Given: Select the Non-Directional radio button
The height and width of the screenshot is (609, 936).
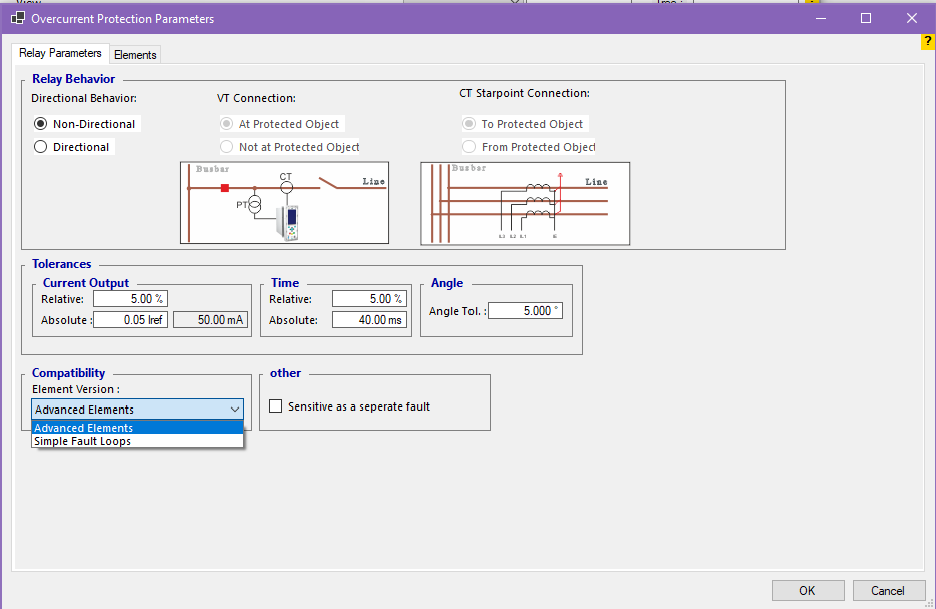Looking at the screenshot, I should point(41,124).
